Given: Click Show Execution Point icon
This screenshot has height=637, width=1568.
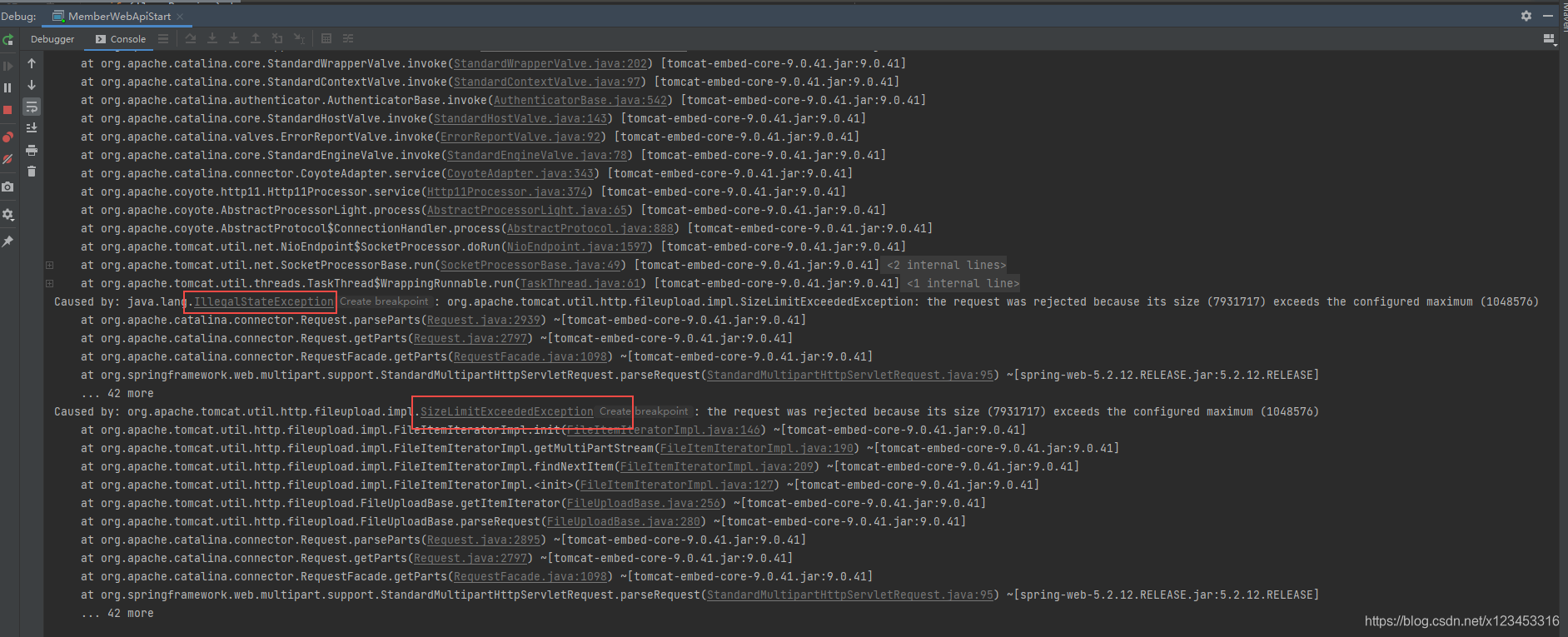Looking at the screenshot, I should pos(163,38).
